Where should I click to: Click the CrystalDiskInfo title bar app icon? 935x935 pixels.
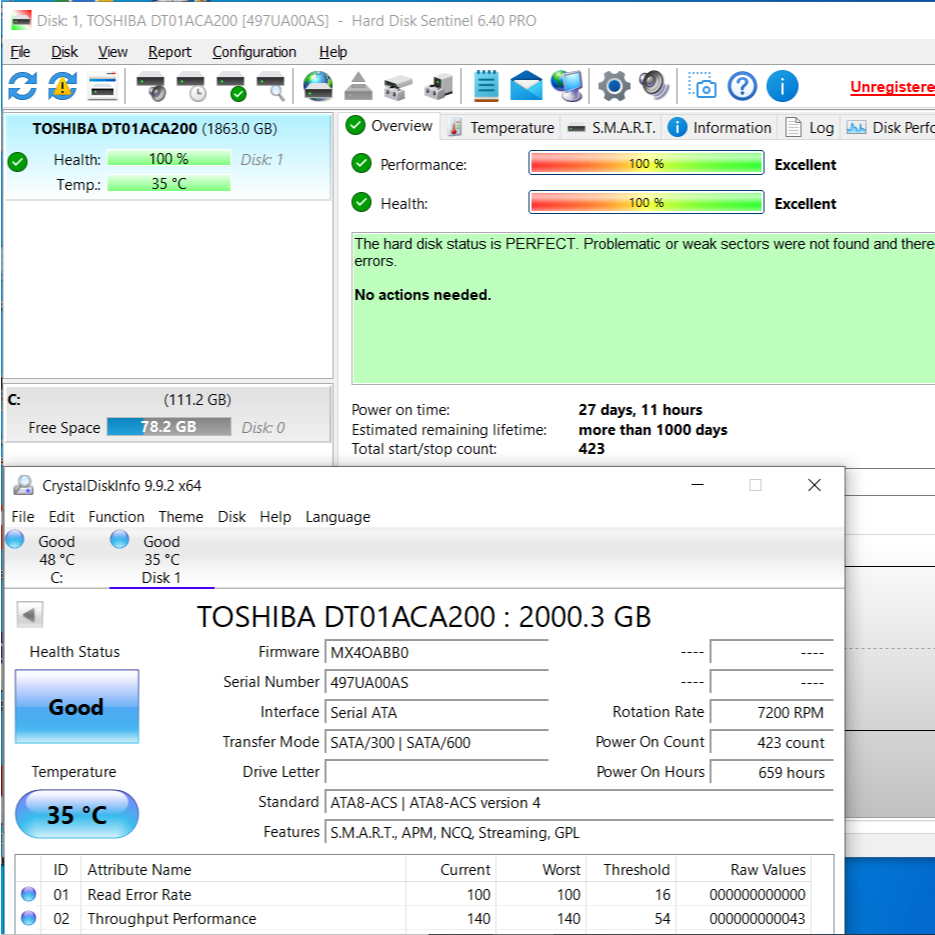24,485
